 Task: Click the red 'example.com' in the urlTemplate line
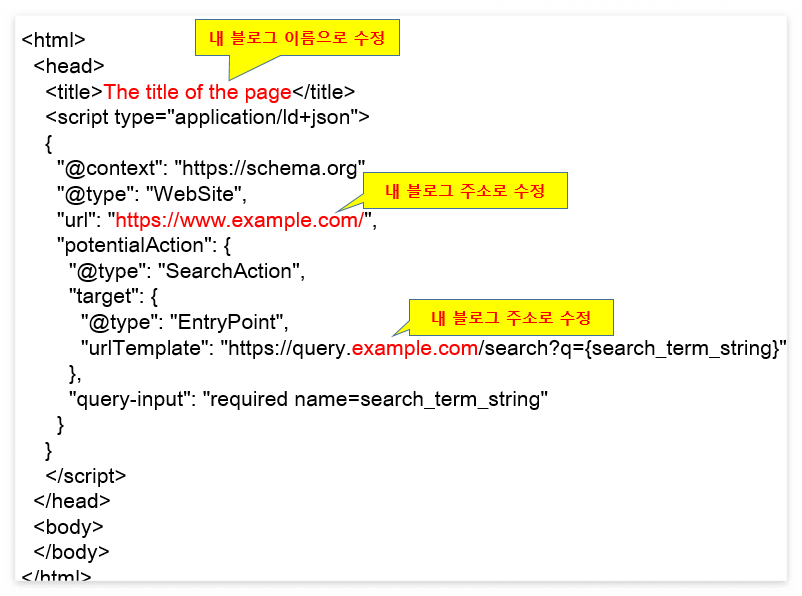[x=415, y=348]
